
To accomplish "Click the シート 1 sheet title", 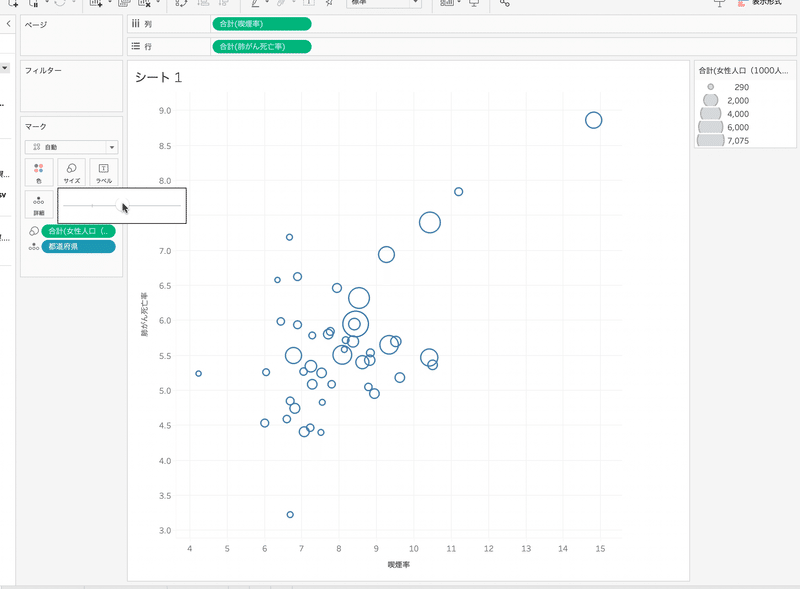I will [x=158, y=77].
